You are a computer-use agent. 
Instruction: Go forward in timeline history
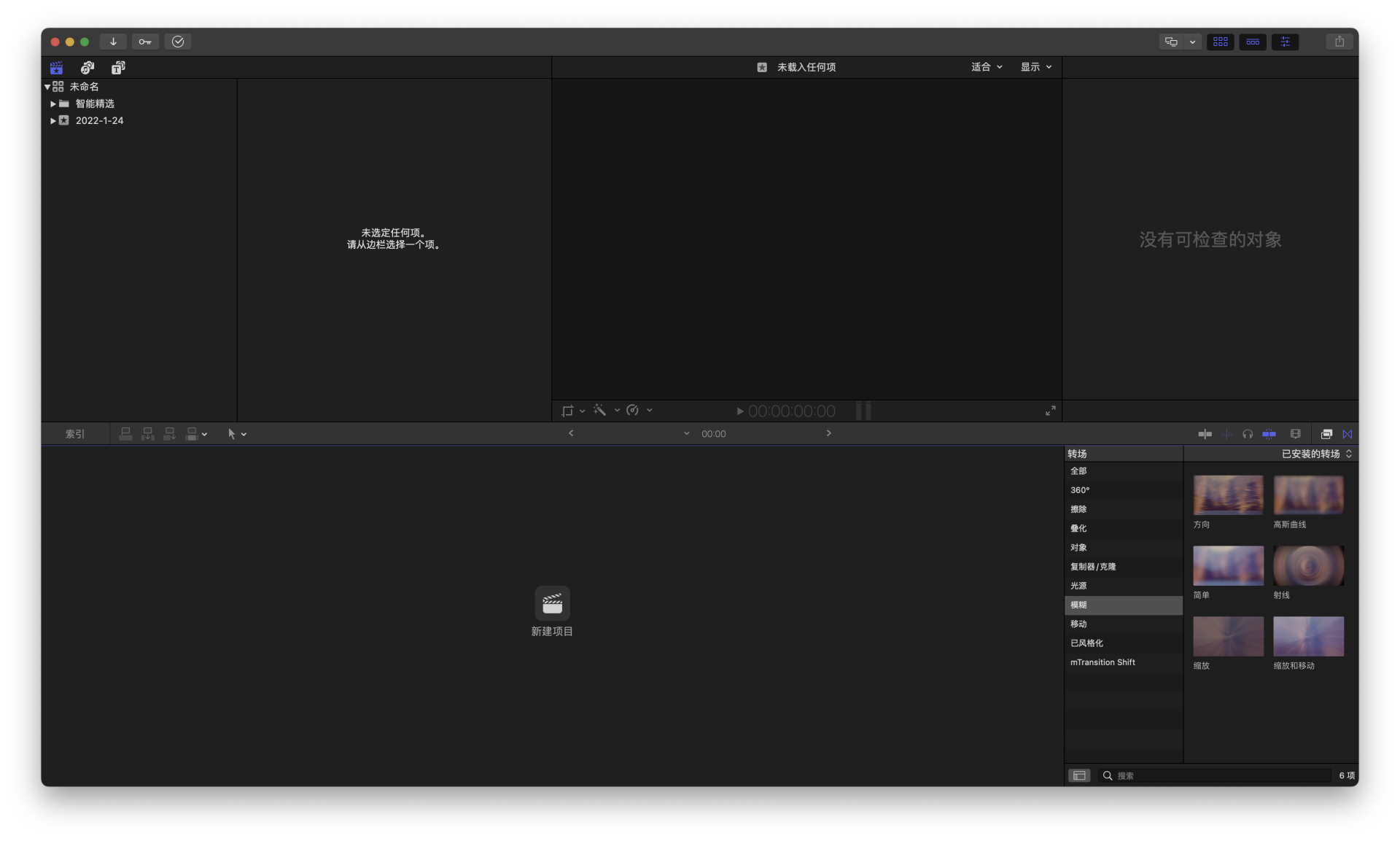(x=828, y=433)
